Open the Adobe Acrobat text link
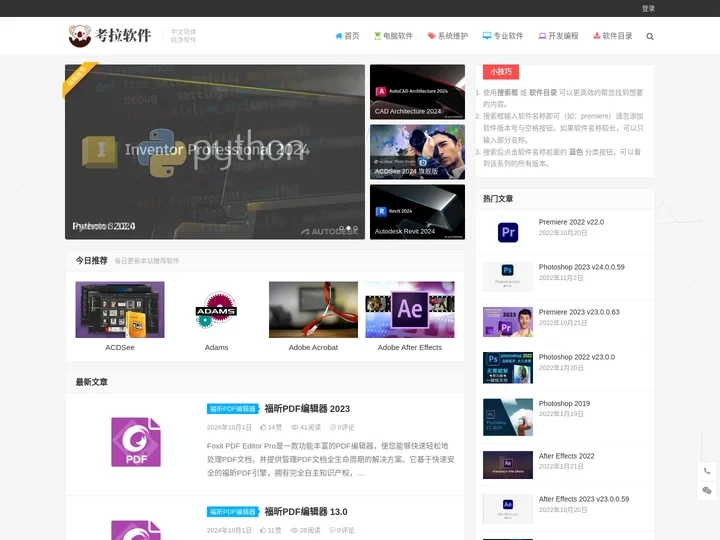The image size is (720, 540). pyautogui.click(x=313, y=348)
